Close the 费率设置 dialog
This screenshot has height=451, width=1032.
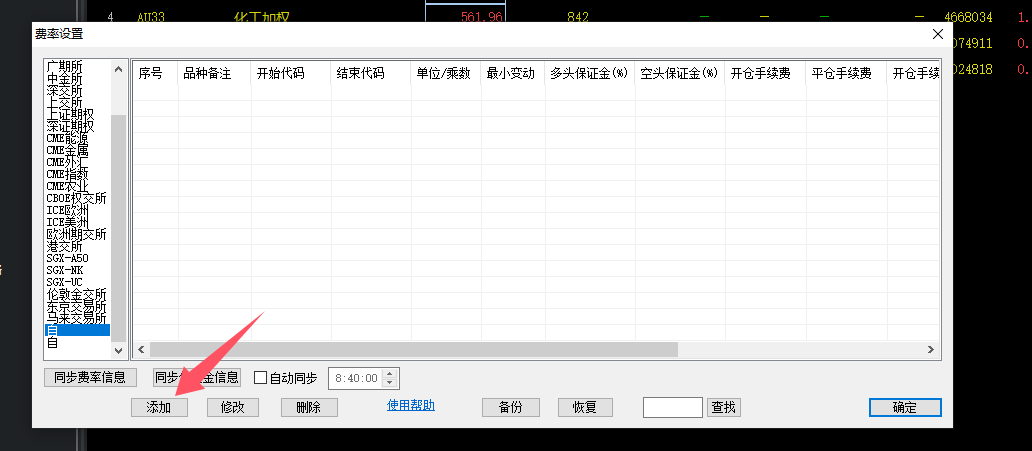tap(938, 34)
